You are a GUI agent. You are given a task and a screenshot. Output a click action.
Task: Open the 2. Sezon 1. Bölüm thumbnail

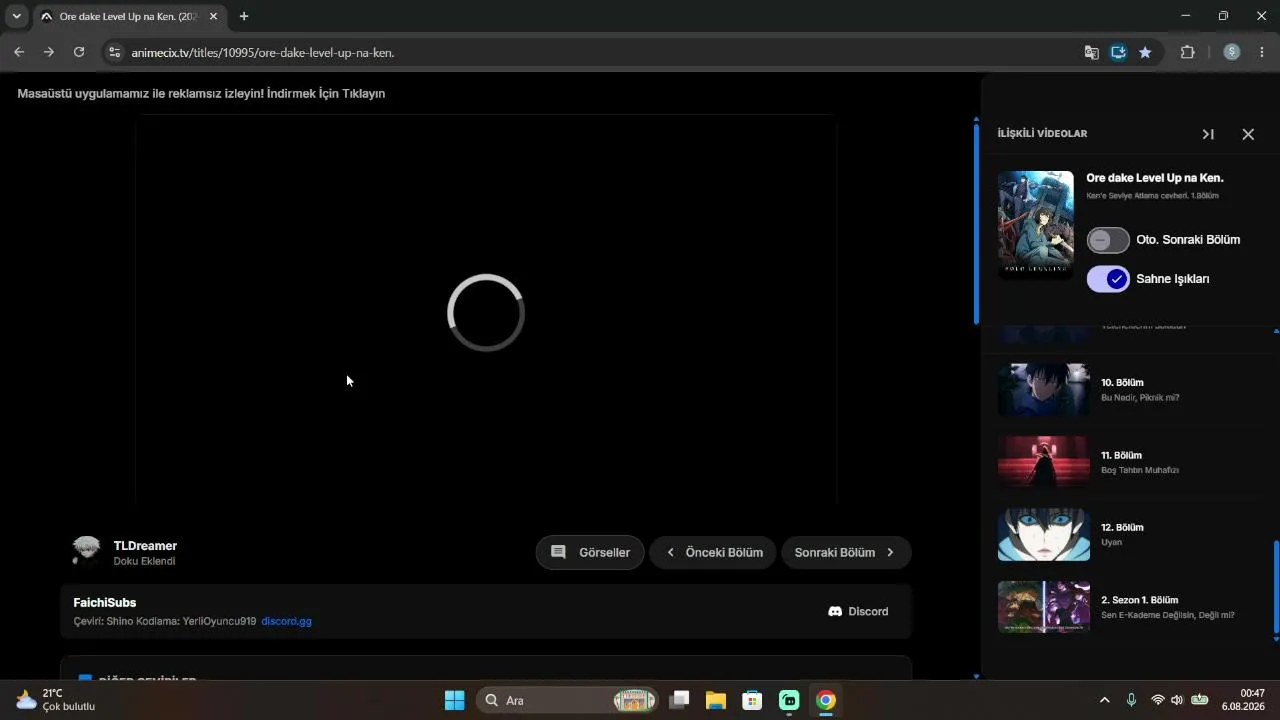pos(1044,607)
